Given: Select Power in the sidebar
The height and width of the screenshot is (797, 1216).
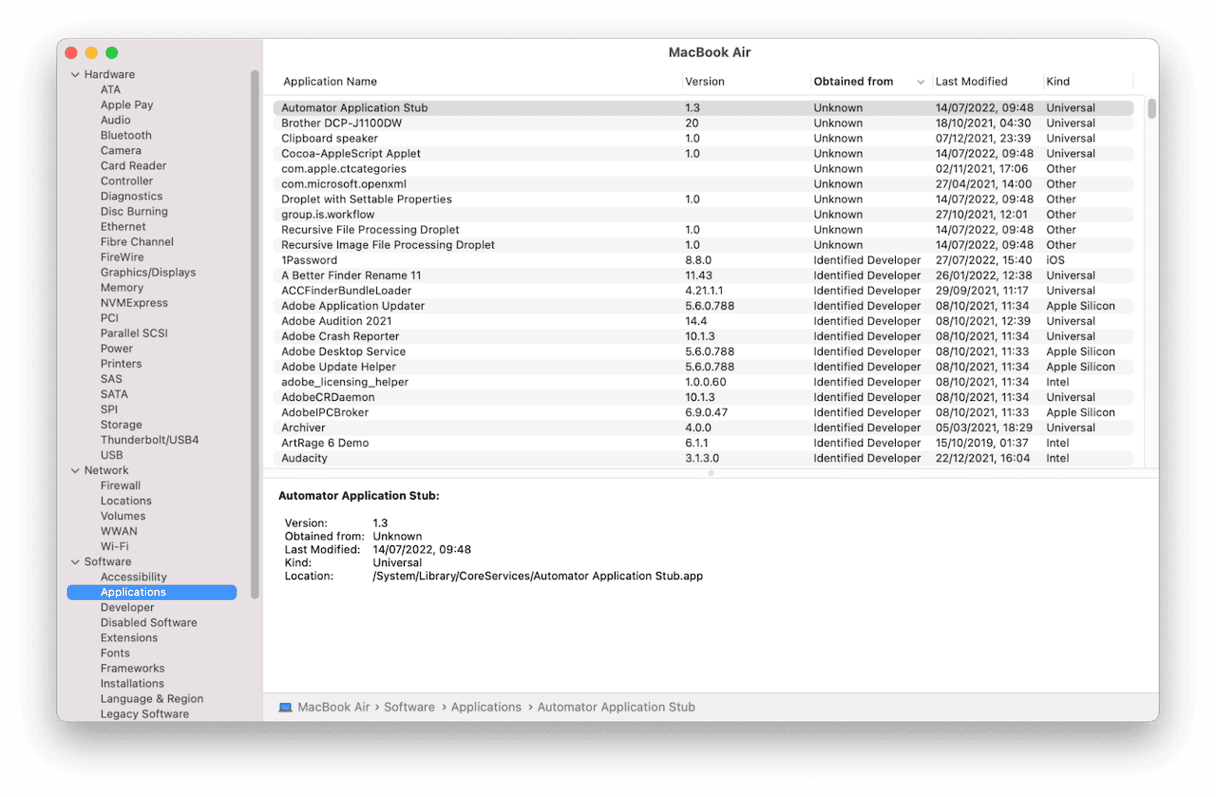Looking at the screenshot, I should point(116,349).
